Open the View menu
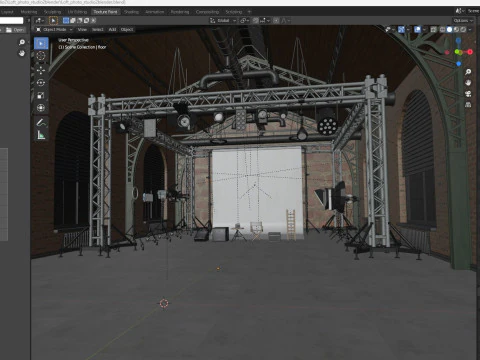 [82, 30]
